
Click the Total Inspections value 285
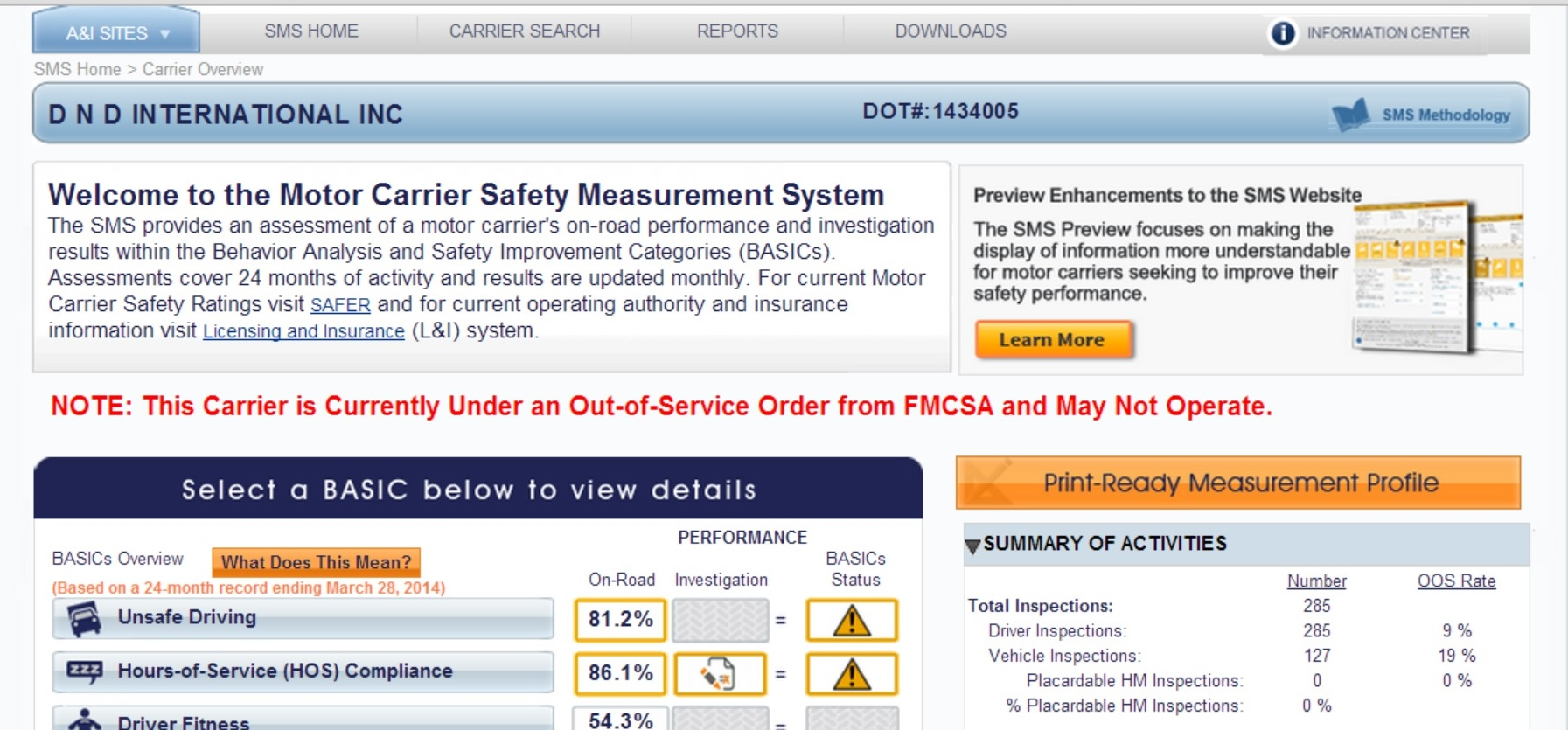click(x=1316, y=606)
